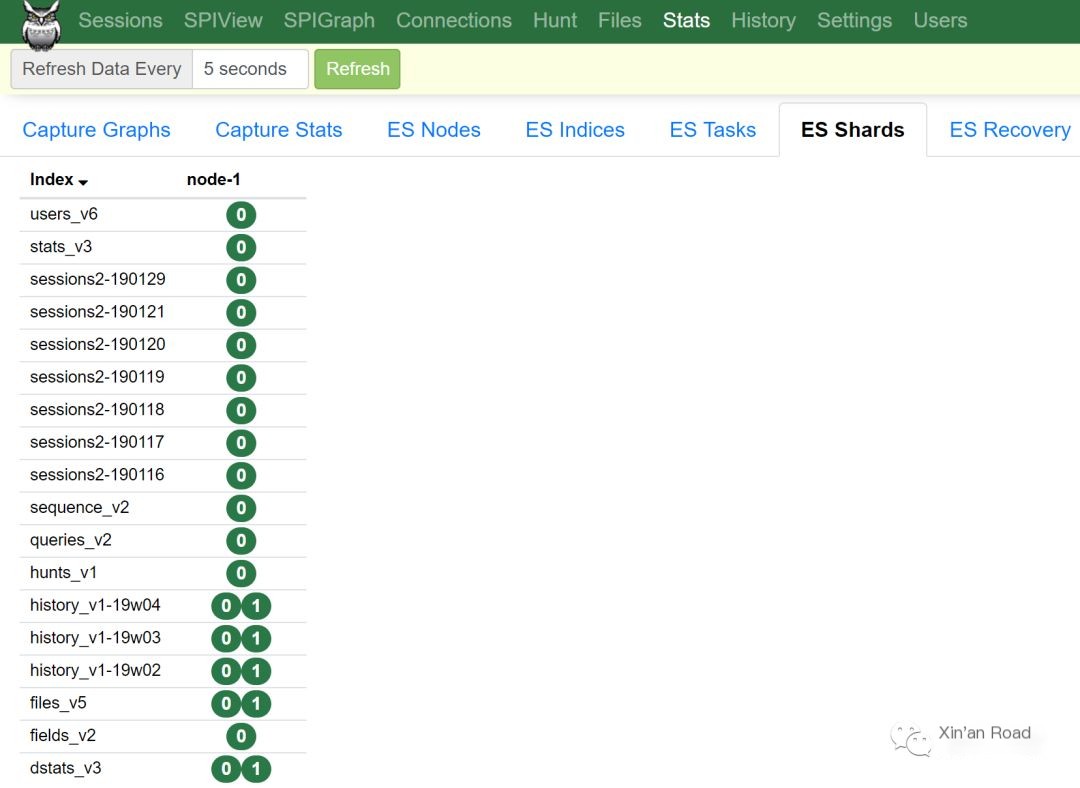Select the ES Shards tab
Viewport: 1080px width, 788px height.
tap(853, 129)
